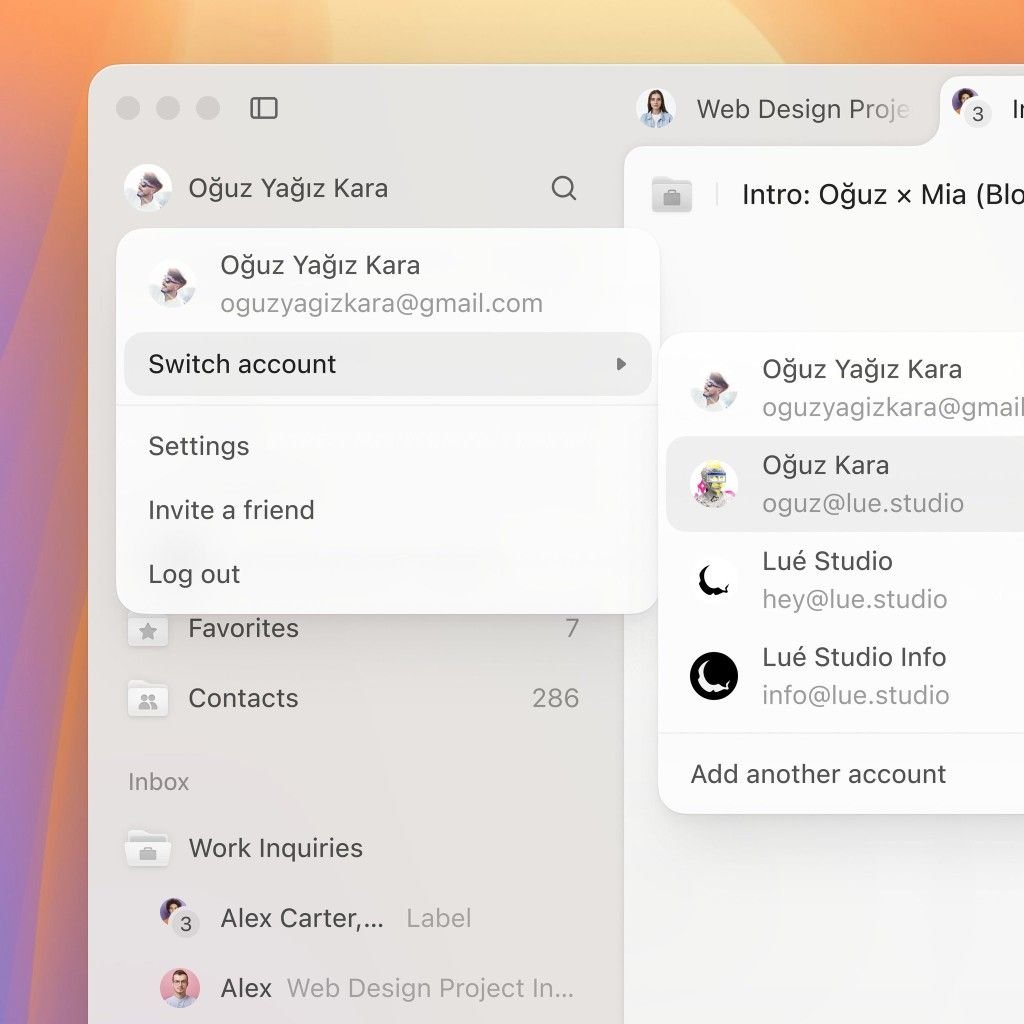
Task: Click the 7 count beside Favorites
Action: point(572,628)
